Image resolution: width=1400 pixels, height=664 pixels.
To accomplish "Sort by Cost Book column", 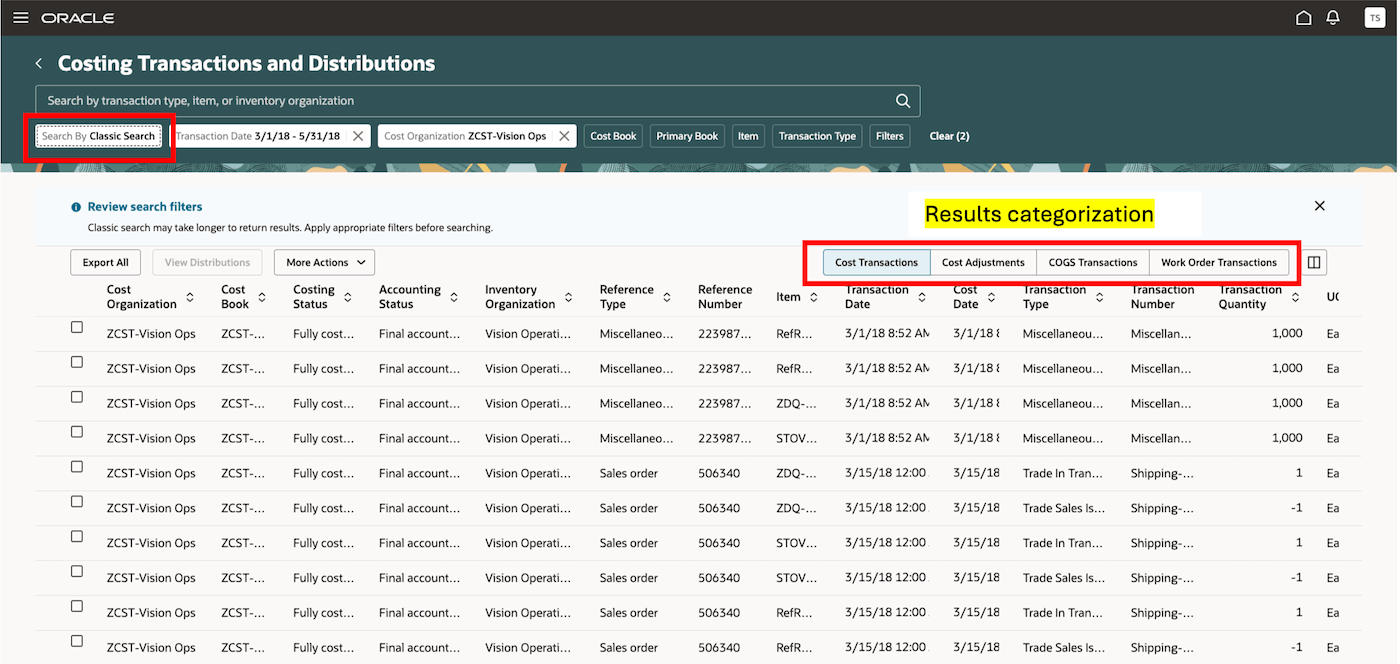I will (x=262, y=298).
